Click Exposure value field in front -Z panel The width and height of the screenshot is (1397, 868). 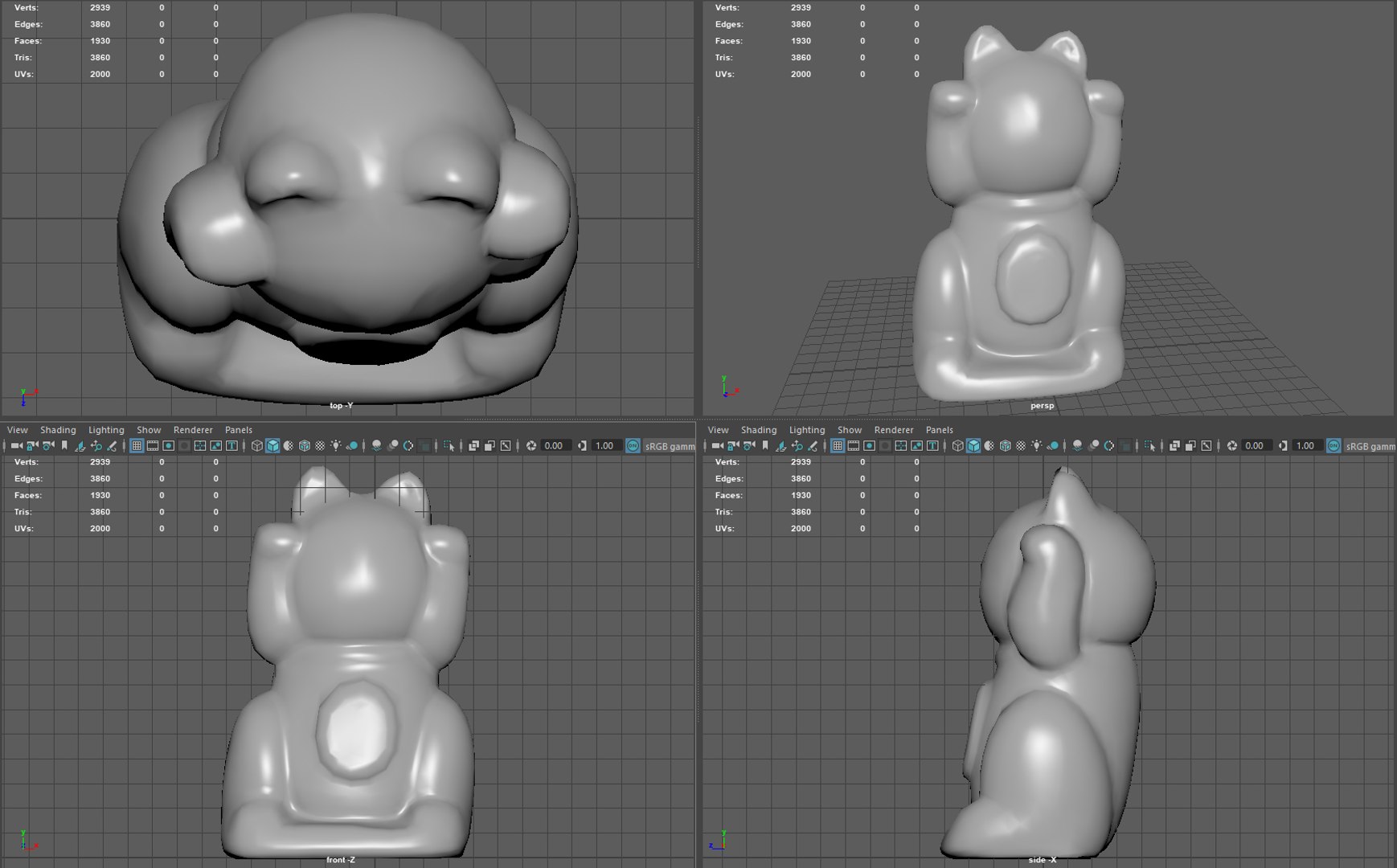tap(556, 446)
